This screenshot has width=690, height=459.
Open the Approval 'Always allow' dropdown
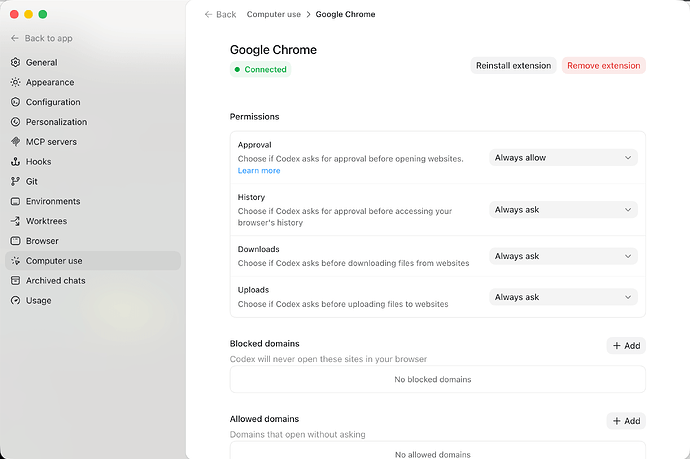(563, 158)
